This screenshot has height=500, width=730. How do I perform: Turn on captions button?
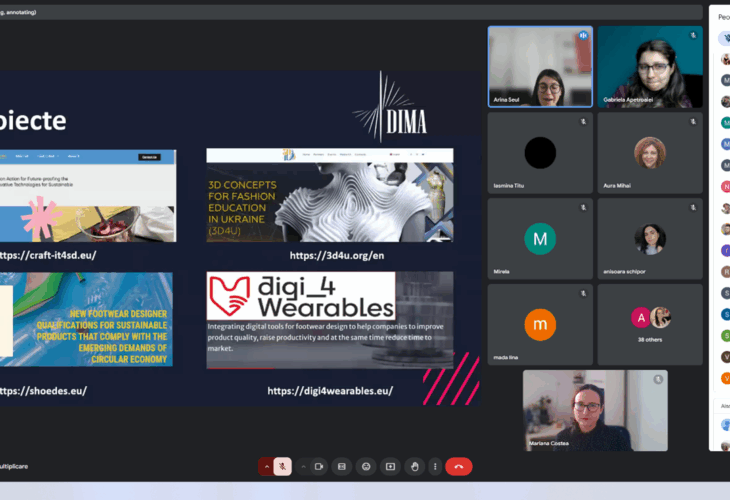(342, 466)
